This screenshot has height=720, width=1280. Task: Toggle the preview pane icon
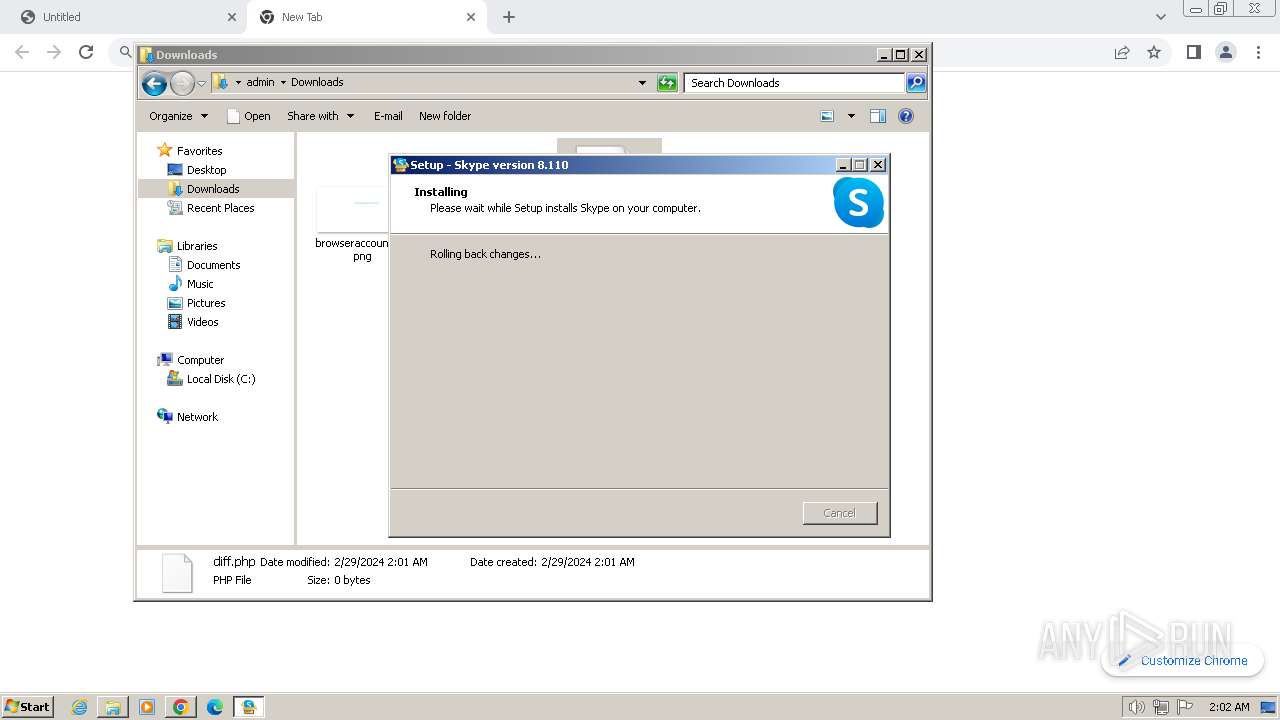[x=877, y=116]
